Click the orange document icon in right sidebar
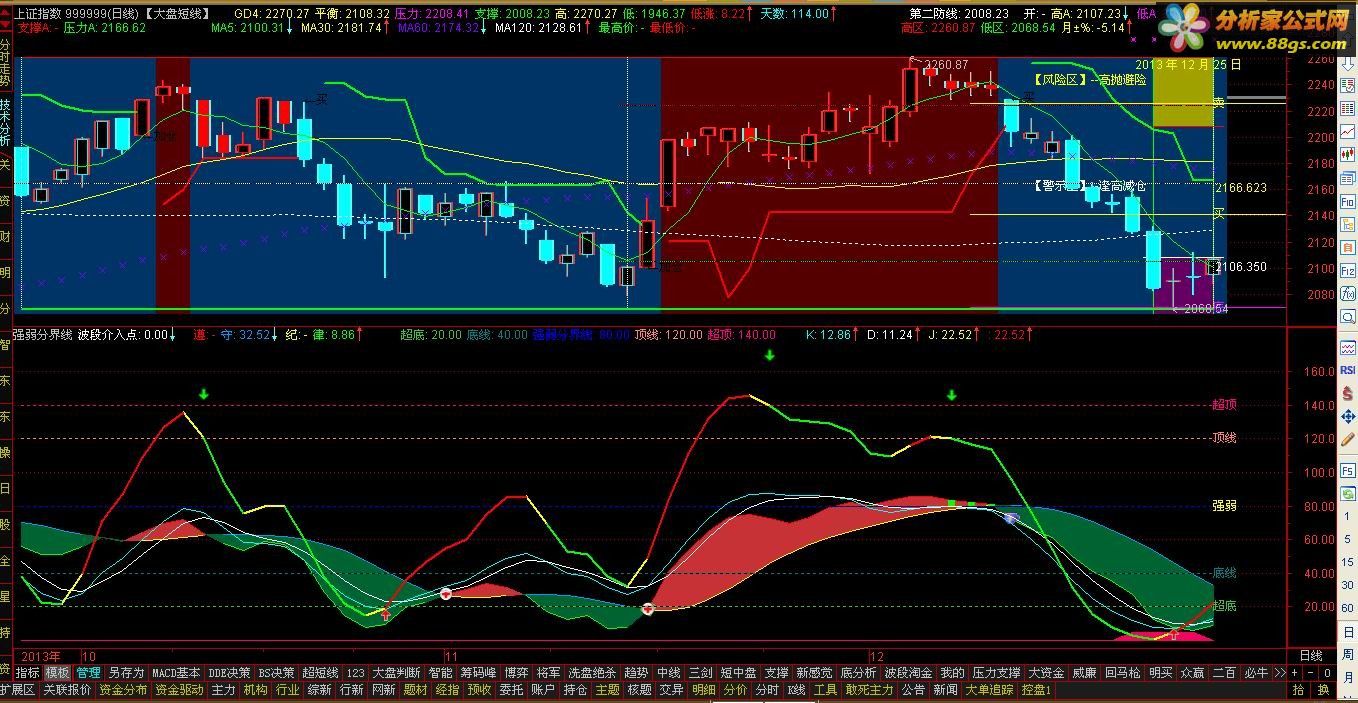 tap(1347, 247)
